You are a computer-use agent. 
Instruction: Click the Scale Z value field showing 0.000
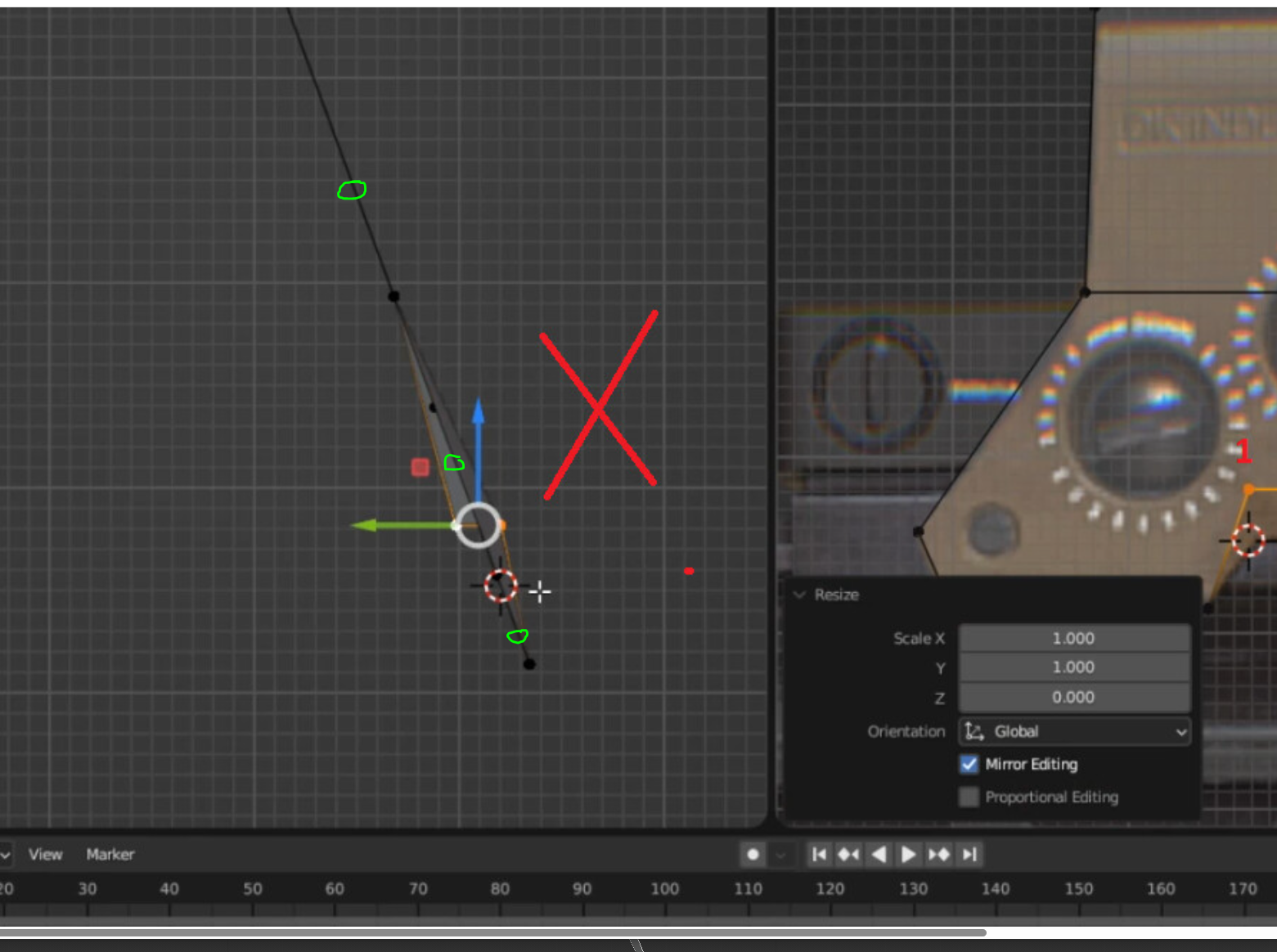pyautogui.click(x=1073, y=698)
